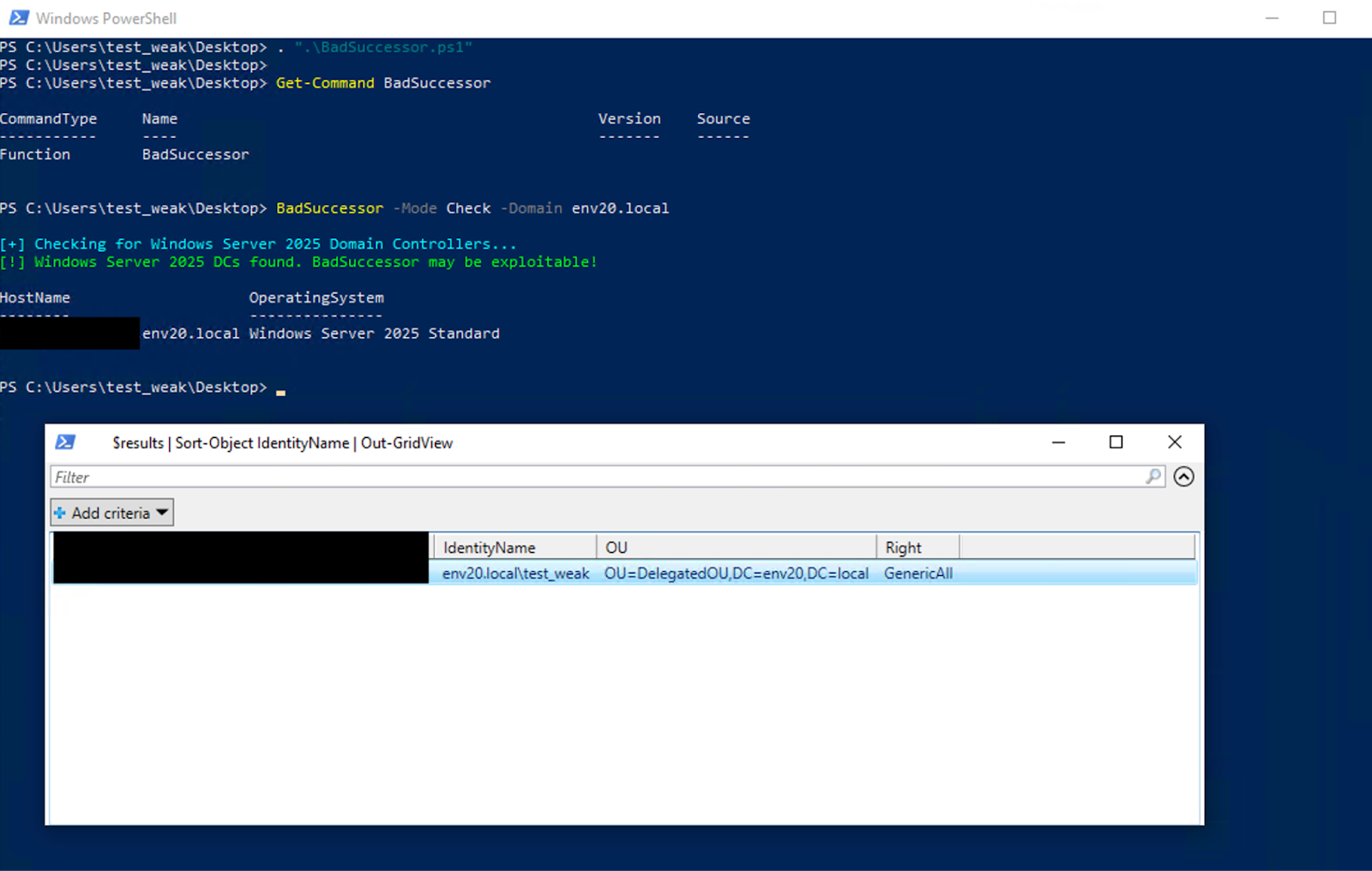Select the GenericAll right cell

pyautogui.click(x=918, y=574)
